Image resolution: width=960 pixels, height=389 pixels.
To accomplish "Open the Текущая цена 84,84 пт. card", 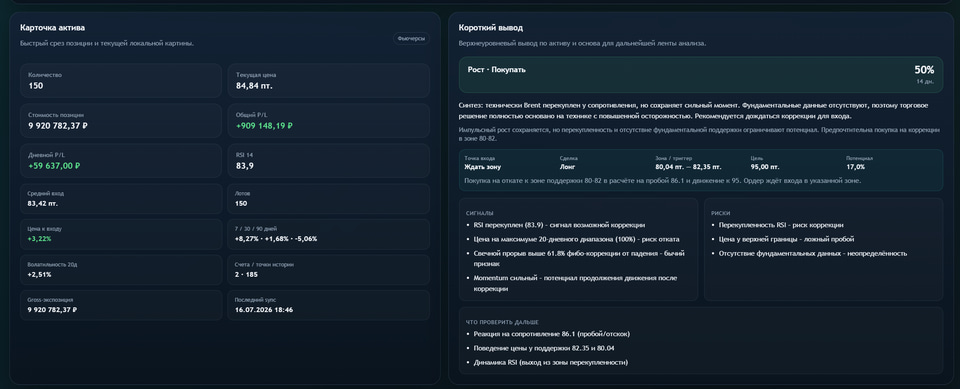I will (x=329, y=81).
